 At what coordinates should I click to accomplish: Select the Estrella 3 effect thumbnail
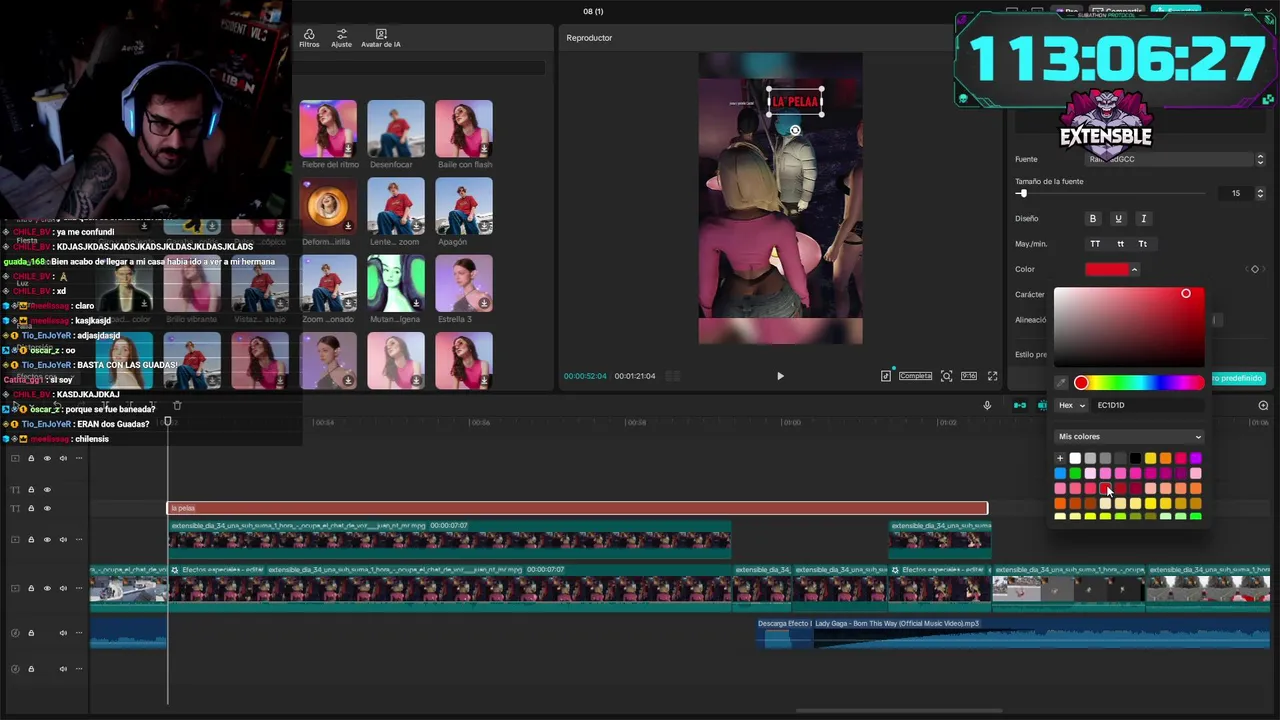464,283
